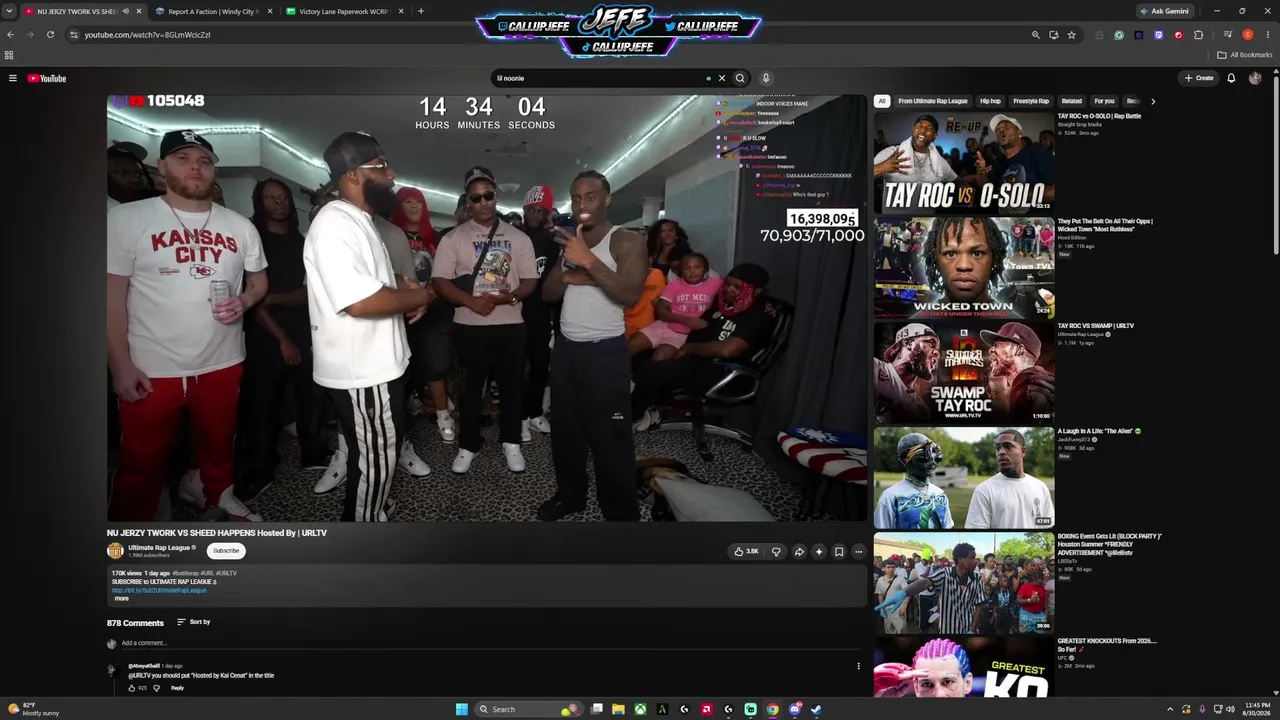Clear the search box with the X

tap(721, 78)
